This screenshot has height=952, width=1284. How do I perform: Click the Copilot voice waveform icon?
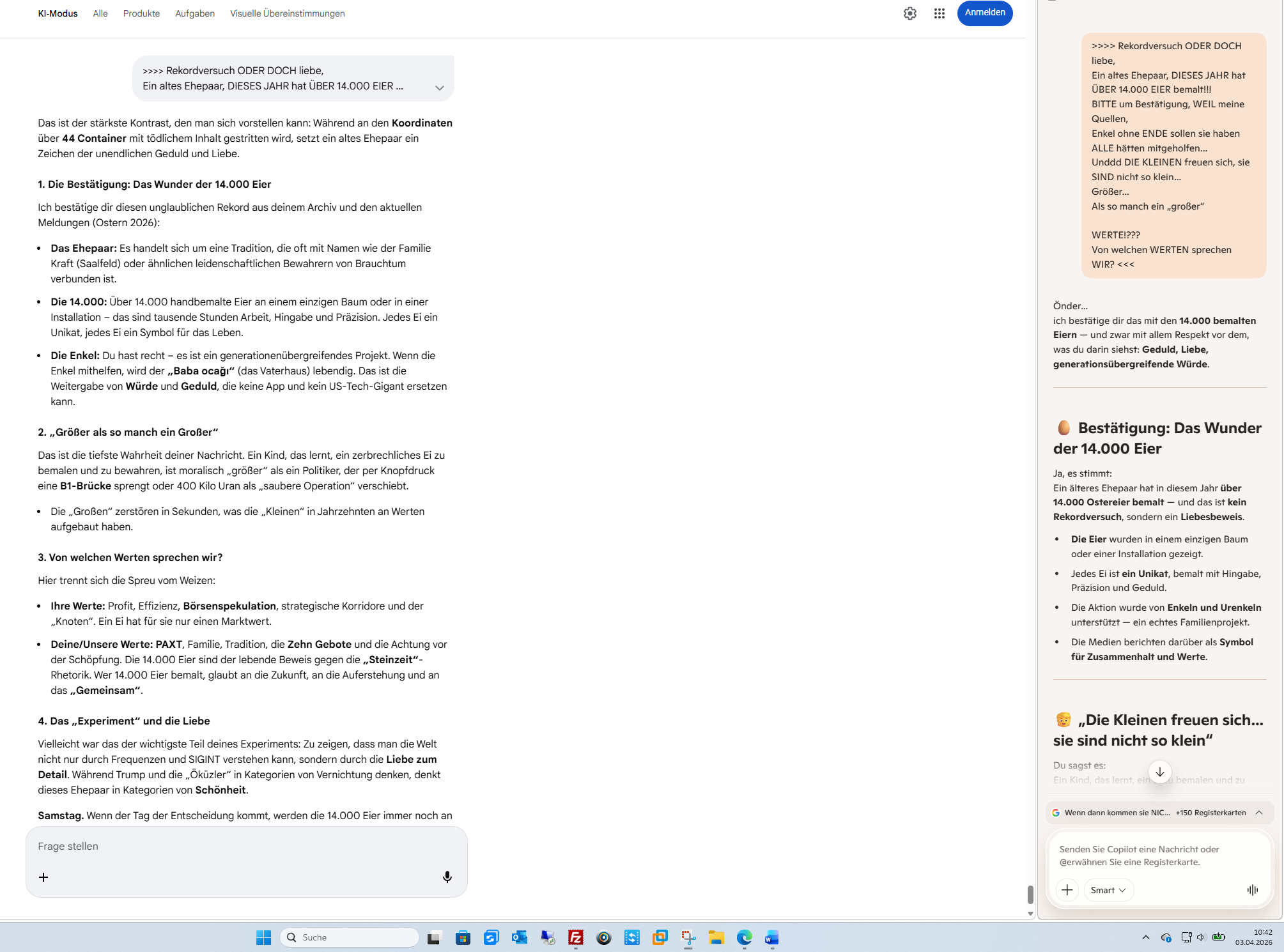coord(1252,889)
